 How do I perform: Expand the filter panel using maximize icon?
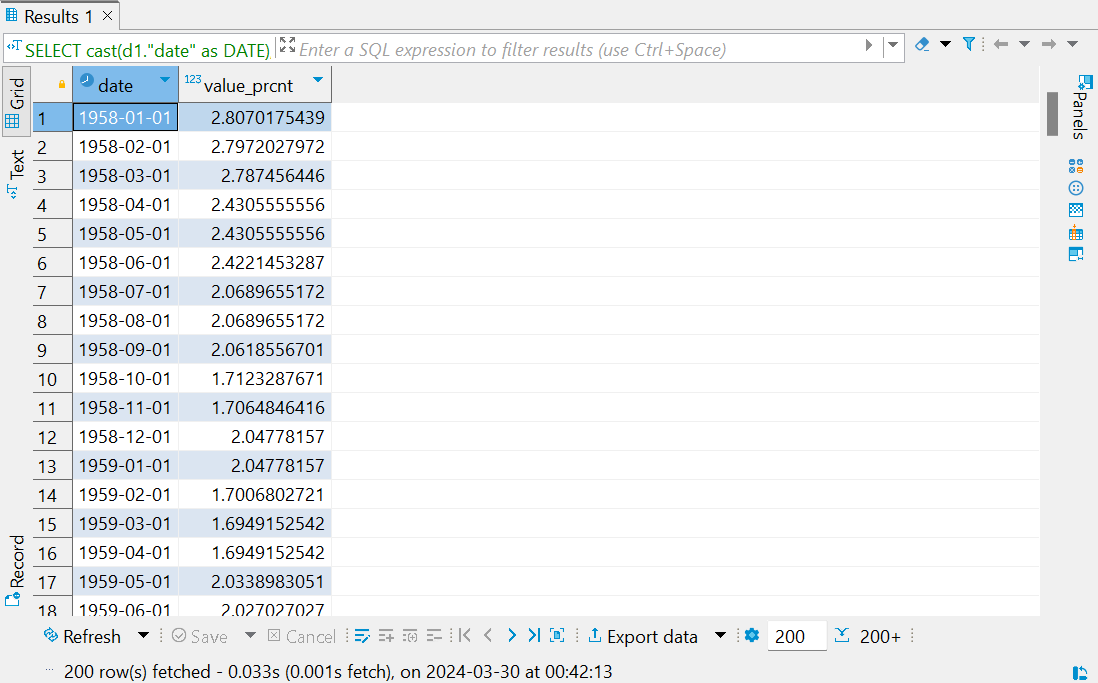pos(287,45)
